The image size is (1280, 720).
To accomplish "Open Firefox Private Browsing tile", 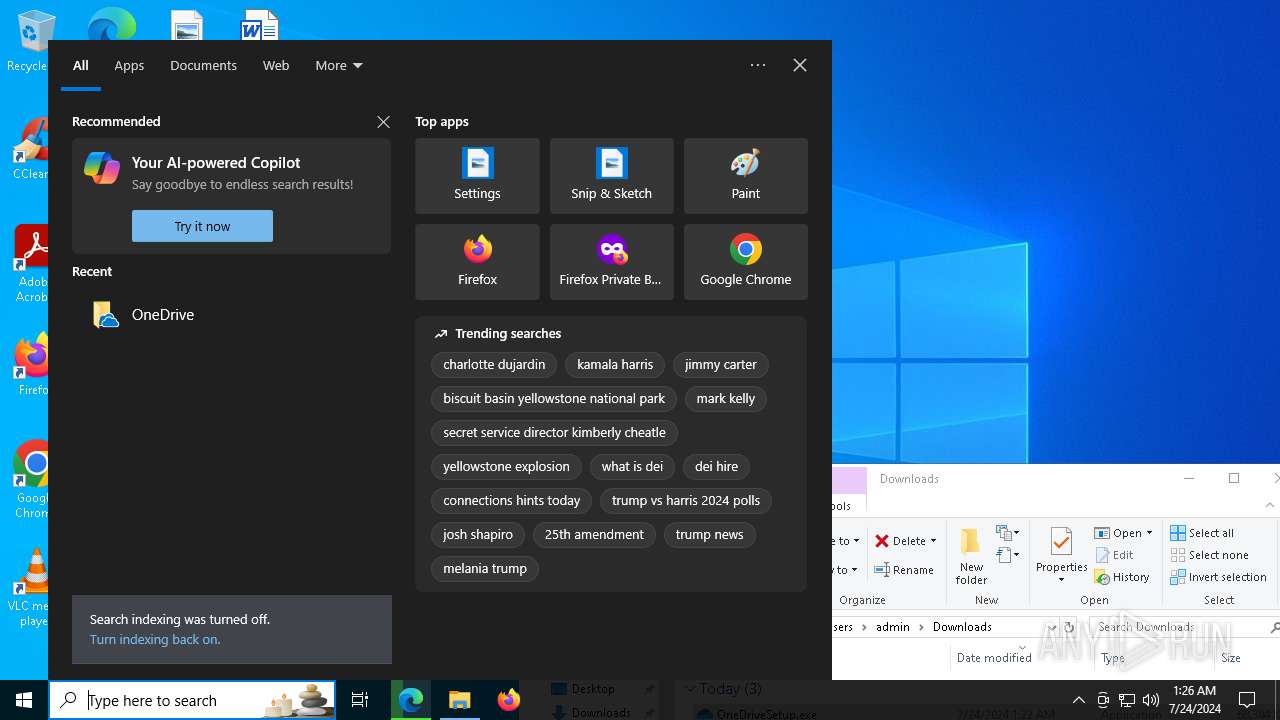I will 611,262.
